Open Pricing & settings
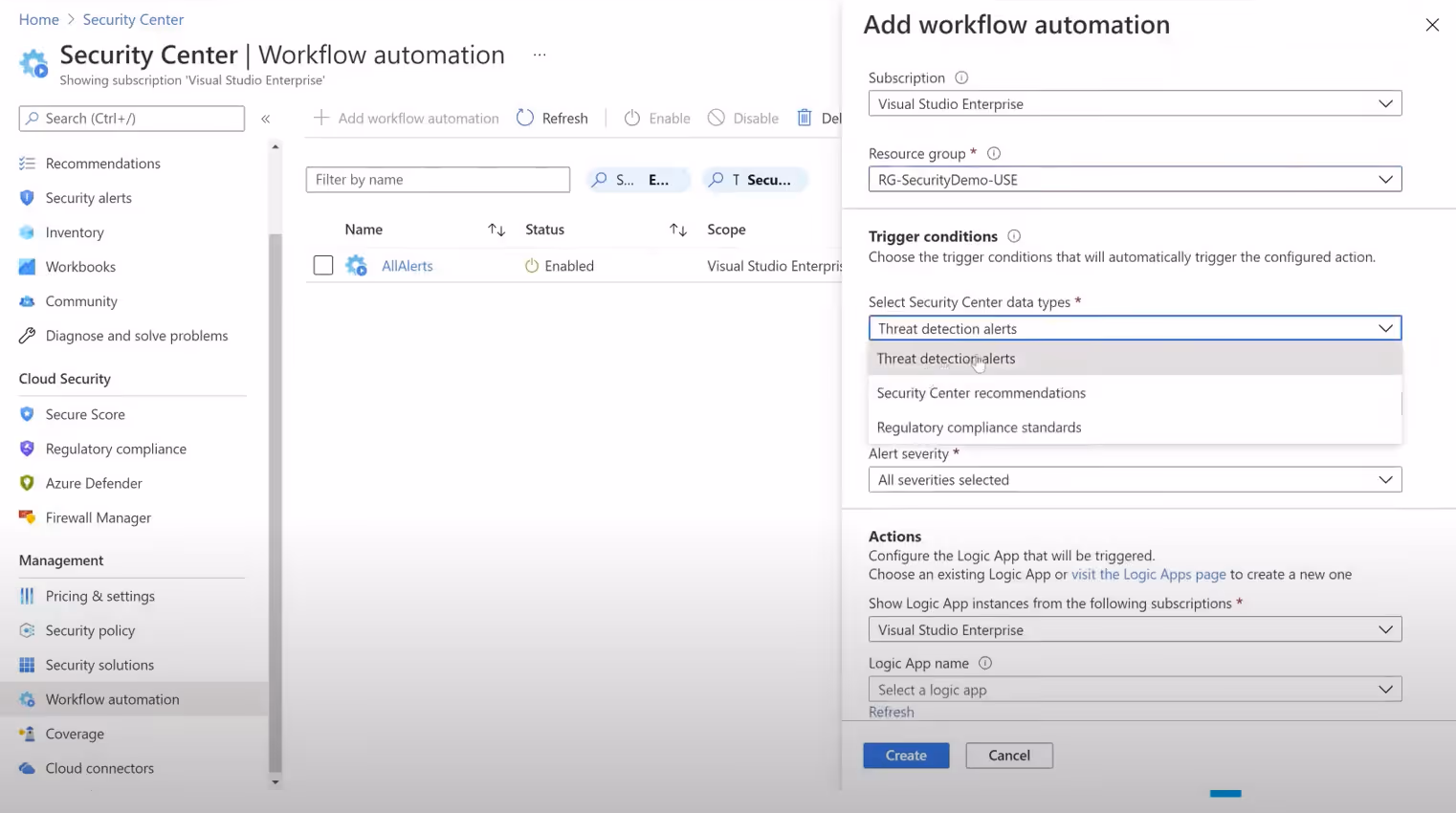The height and width of the screenshot is (813, 1456). pyautogui.click(x=100, y=596)
